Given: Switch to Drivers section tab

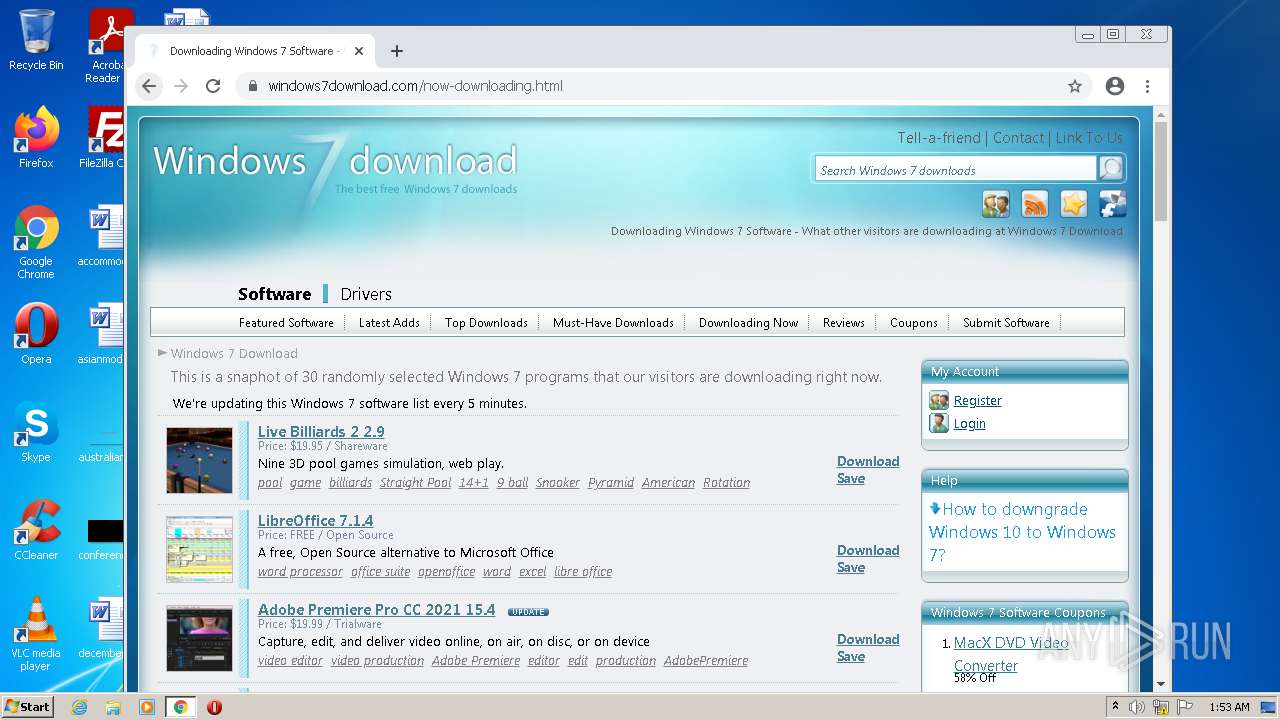Looking at the screenshot, I should point(366,294).
